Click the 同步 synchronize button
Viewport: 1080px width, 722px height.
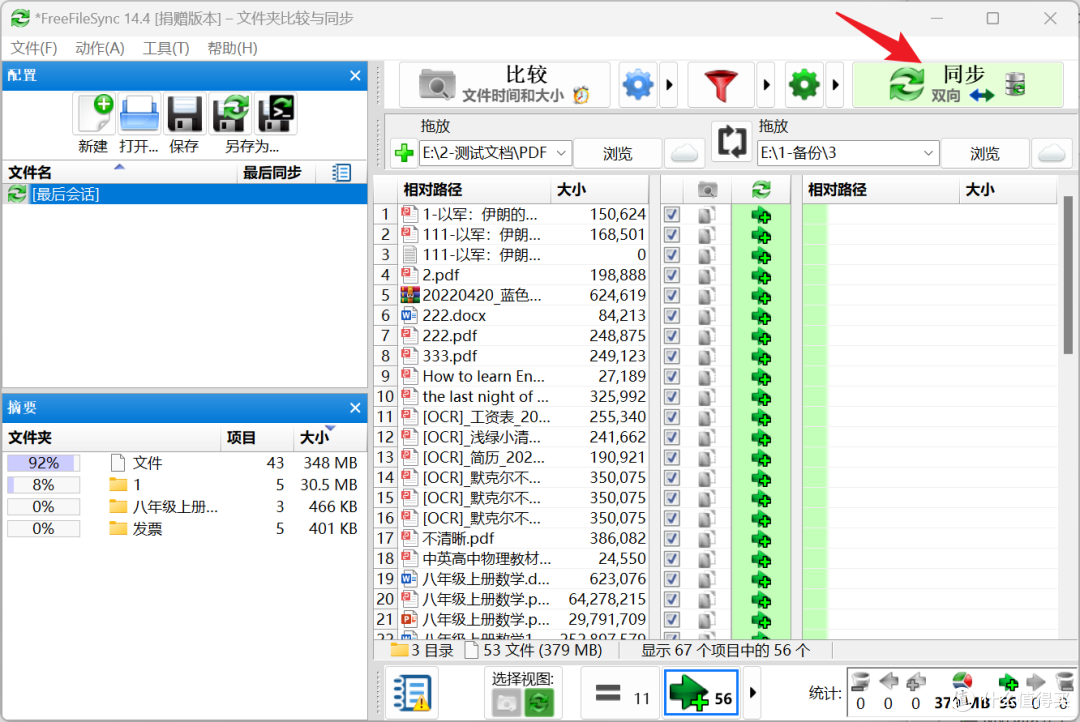pos(958,85)
